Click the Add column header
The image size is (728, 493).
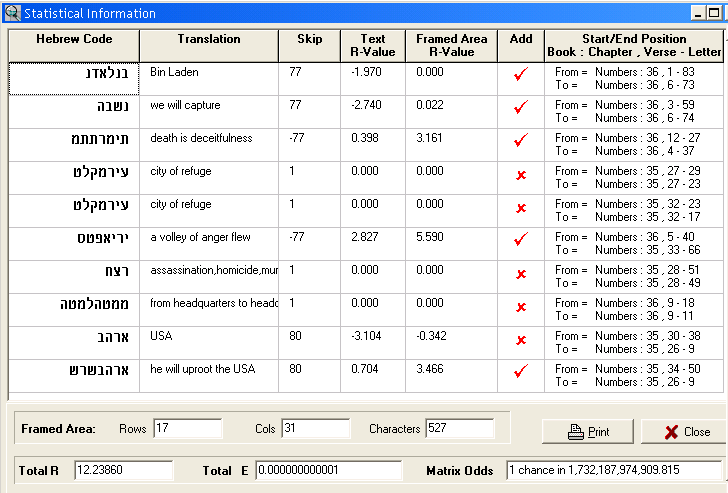pyautogui.click(x=521, y=45)
